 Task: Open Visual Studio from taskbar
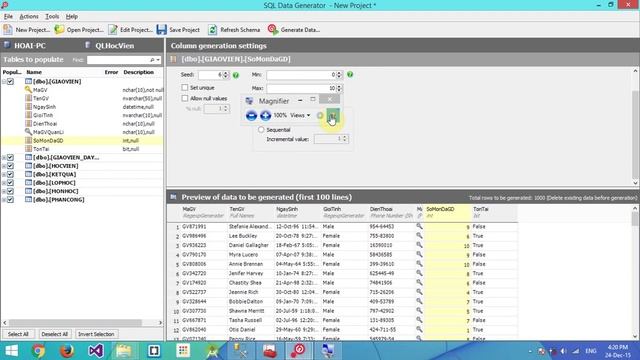[x=96, y=351]
